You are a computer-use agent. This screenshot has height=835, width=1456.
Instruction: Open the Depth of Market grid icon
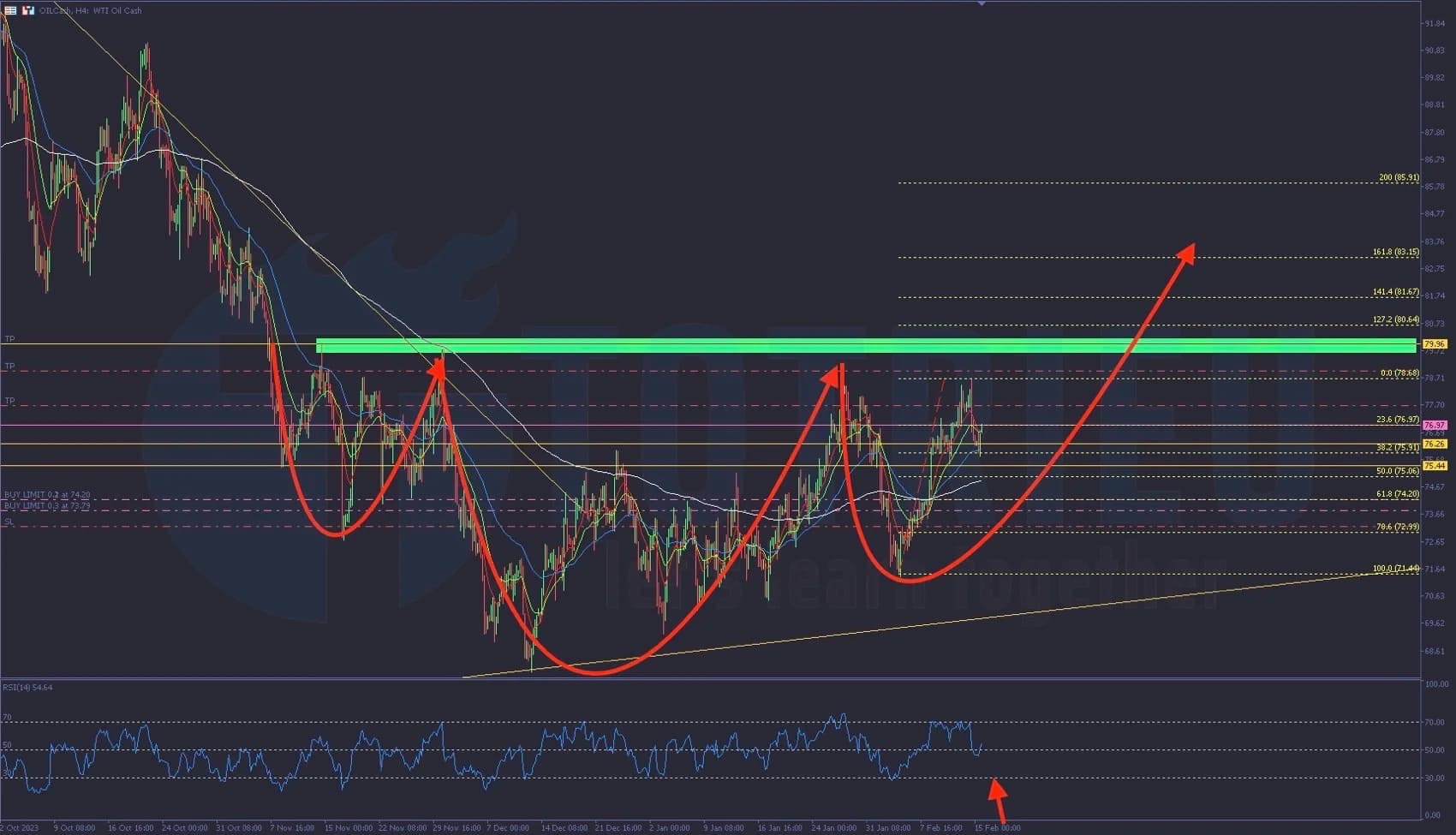coord(10,10)
